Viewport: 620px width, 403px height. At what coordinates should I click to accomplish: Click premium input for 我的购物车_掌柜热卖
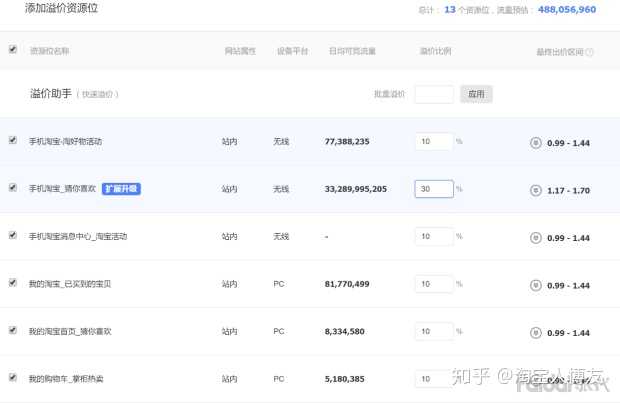click(x=434, y=379)
